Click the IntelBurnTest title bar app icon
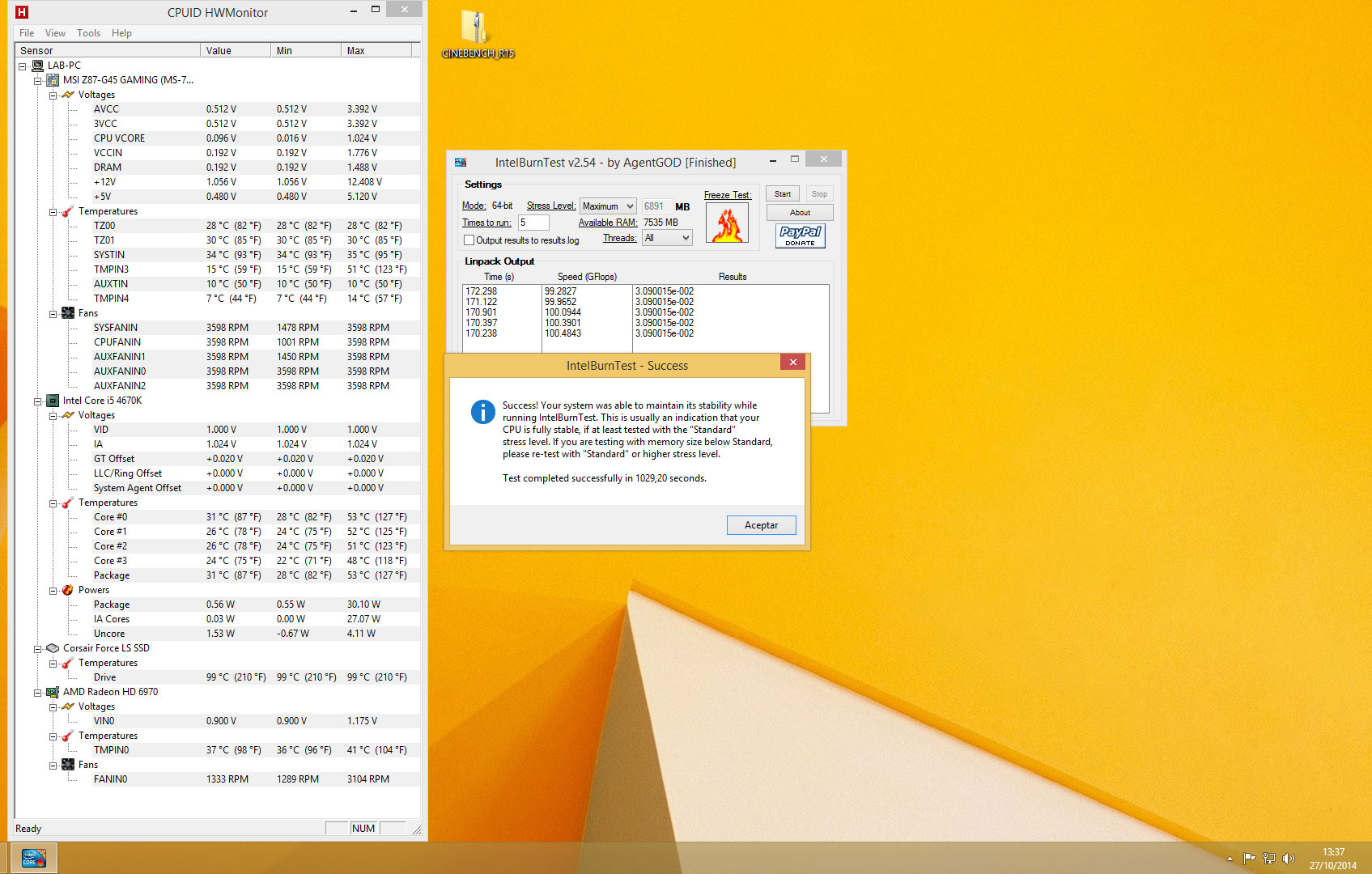 pyautogui.click(x=461, y=162)
